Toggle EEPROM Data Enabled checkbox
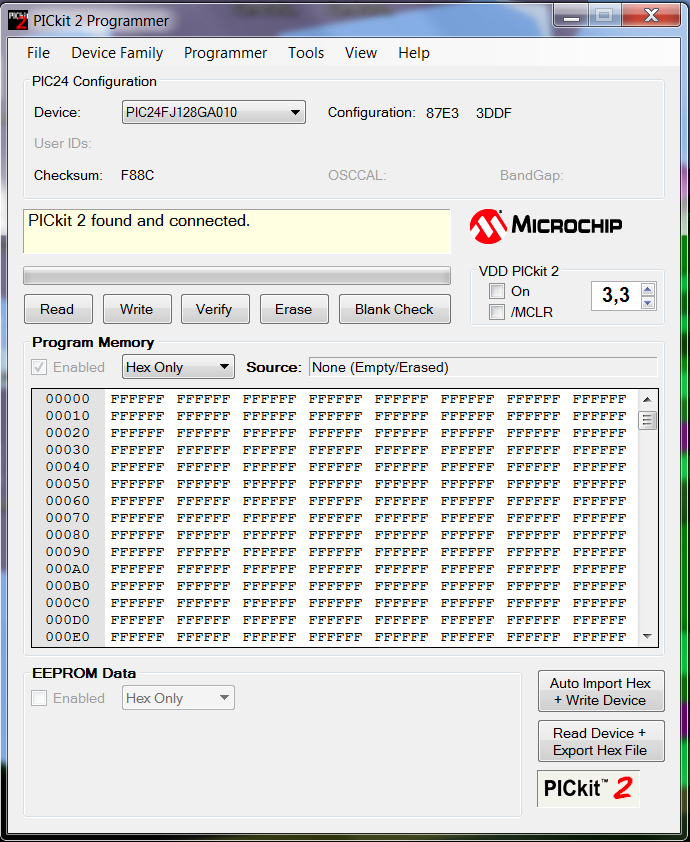The image size is (690, 842). tap(39, 698)
